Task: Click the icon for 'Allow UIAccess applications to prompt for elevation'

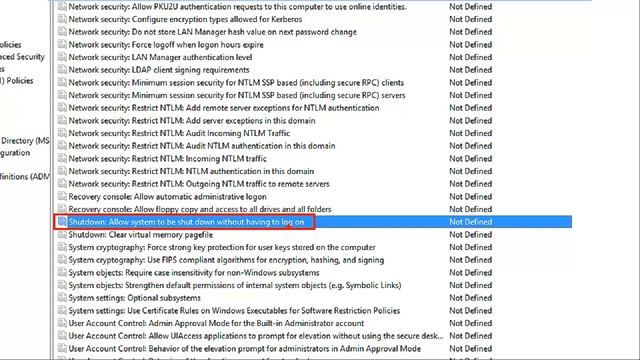Action: [62, 336]
